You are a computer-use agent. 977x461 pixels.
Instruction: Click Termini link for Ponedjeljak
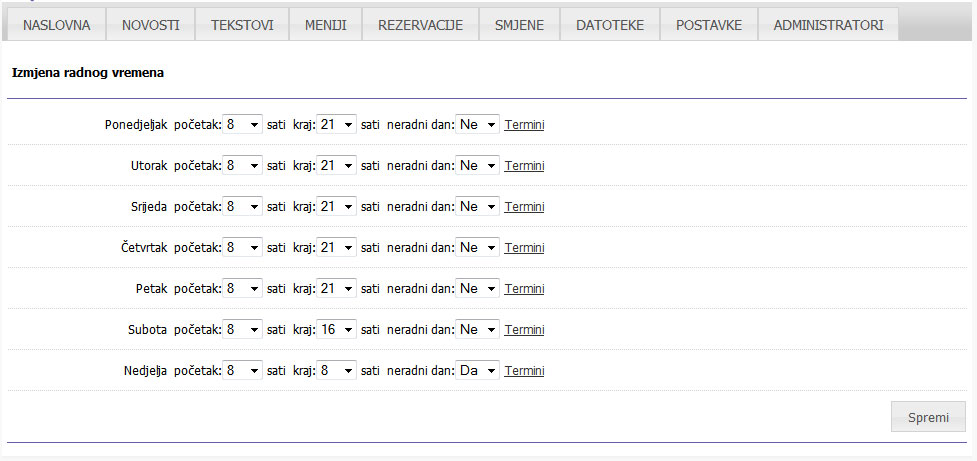click(x=524, y=125)
